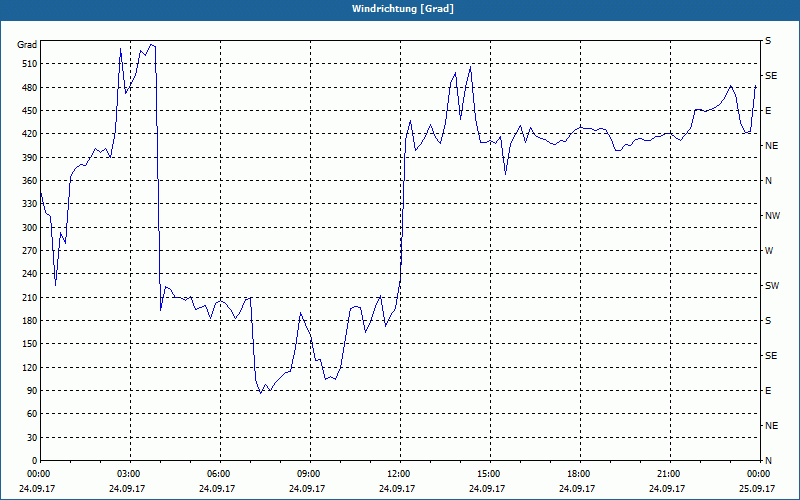
Task: Click the NW compass direction label
Action: [772, 216]
